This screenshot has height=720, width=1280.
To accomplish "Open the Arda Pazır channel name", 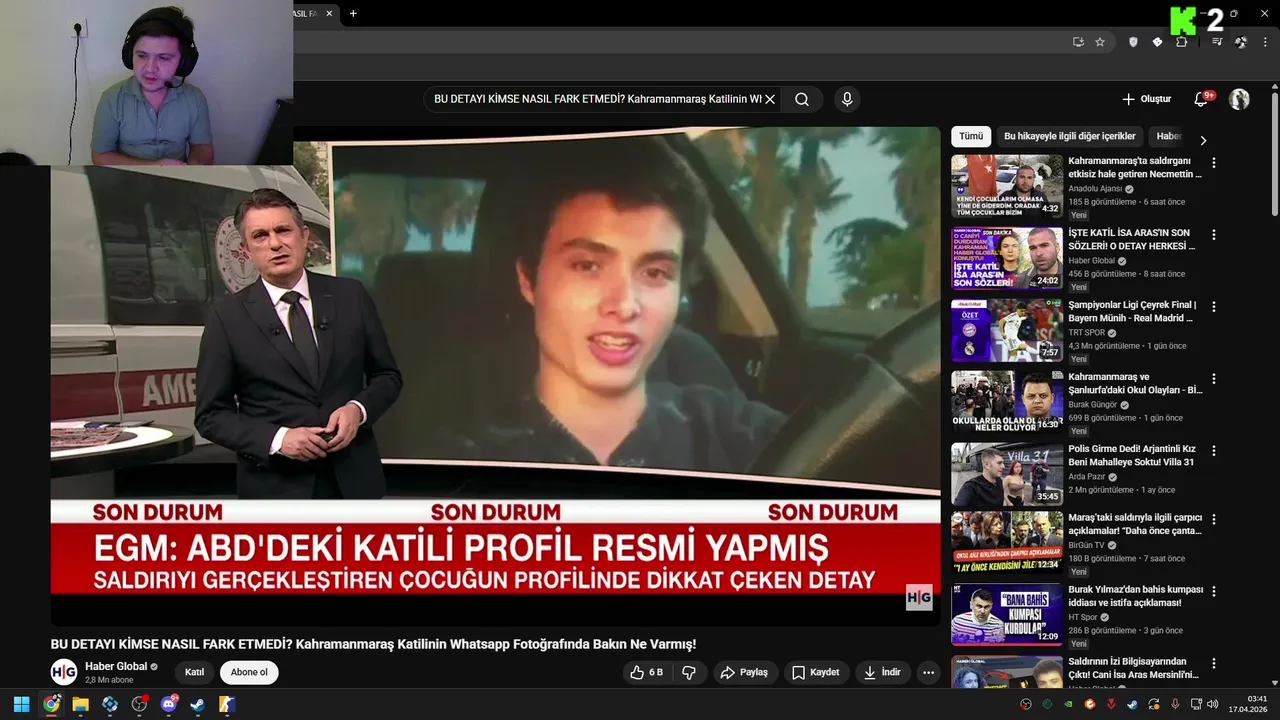I will [1089, 477].
